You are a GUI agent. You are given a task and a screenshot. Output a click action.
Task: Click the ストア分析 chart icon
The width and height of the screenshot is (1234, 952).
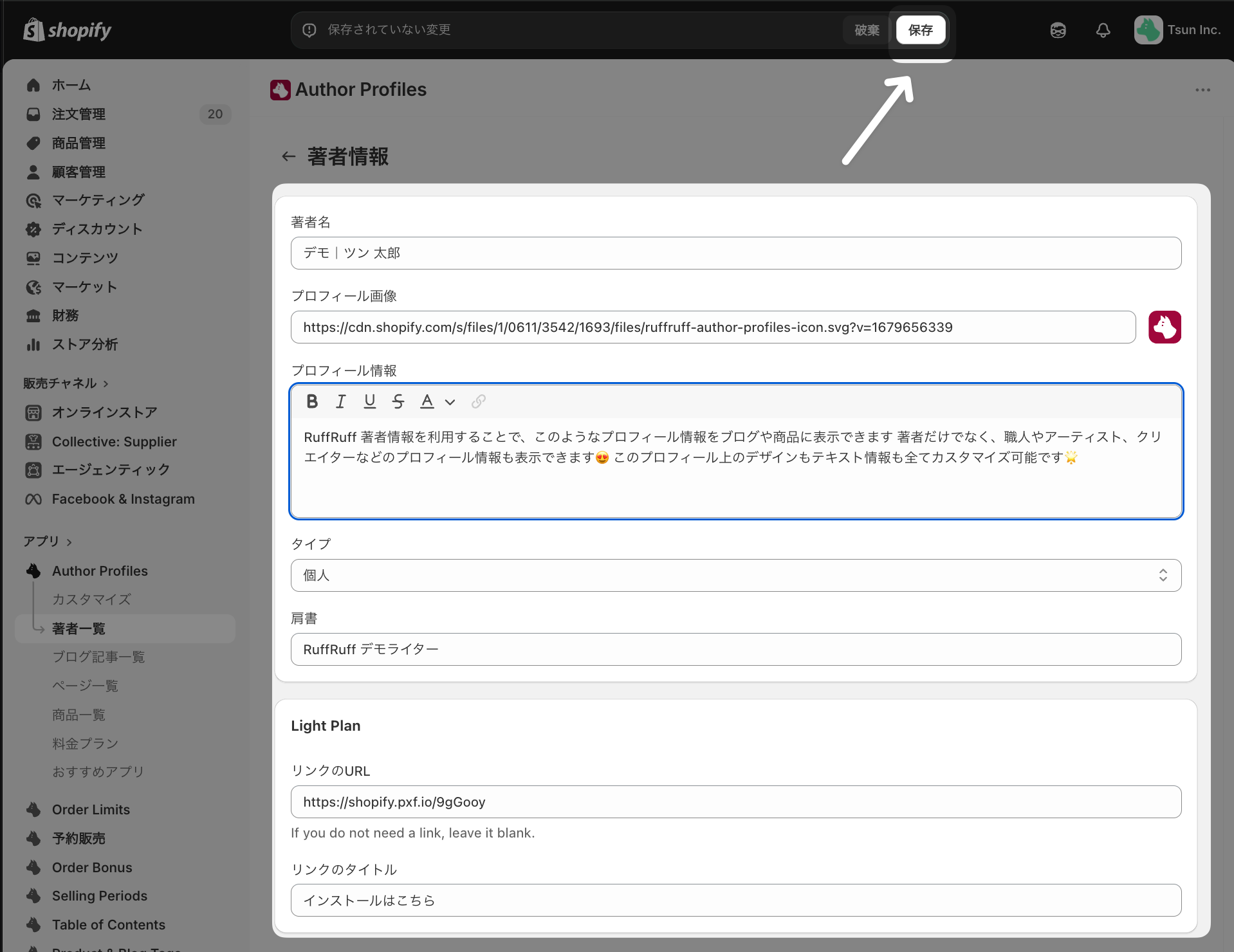tap(33, 344)
